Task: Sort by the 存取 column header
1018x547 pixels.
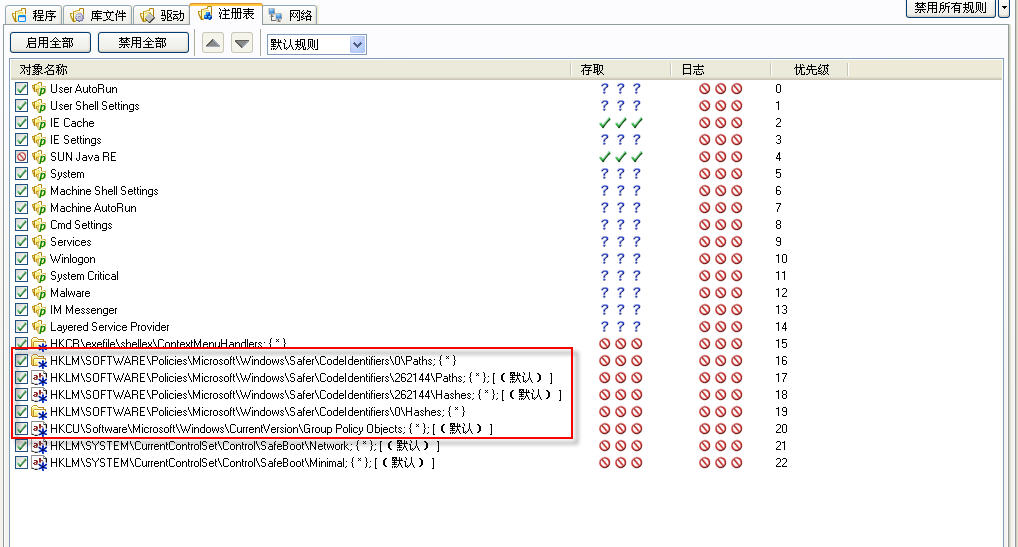Action: tap(621, 69)
